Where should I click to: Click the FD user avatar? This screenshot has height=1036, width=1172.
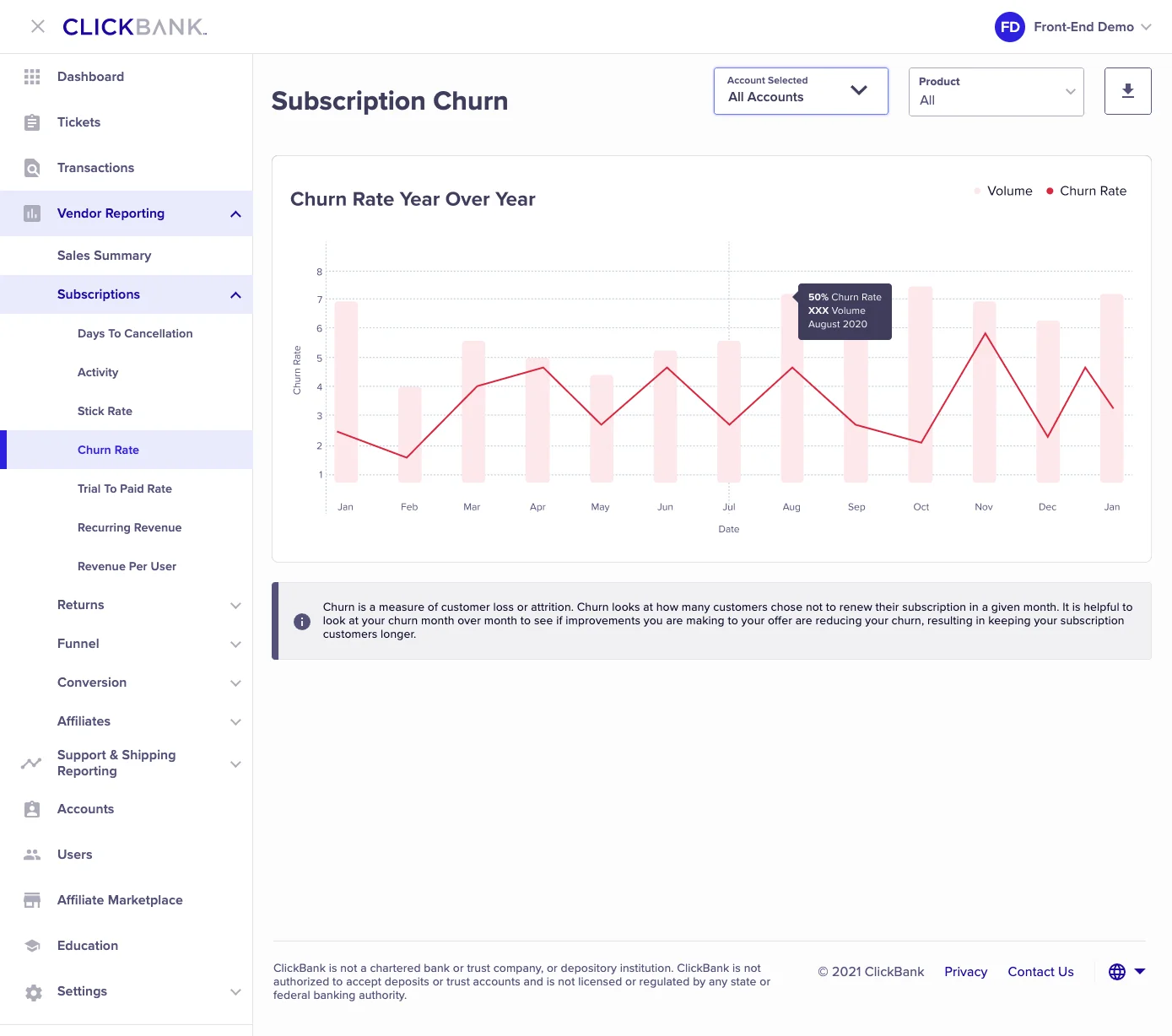[1009, 26]
